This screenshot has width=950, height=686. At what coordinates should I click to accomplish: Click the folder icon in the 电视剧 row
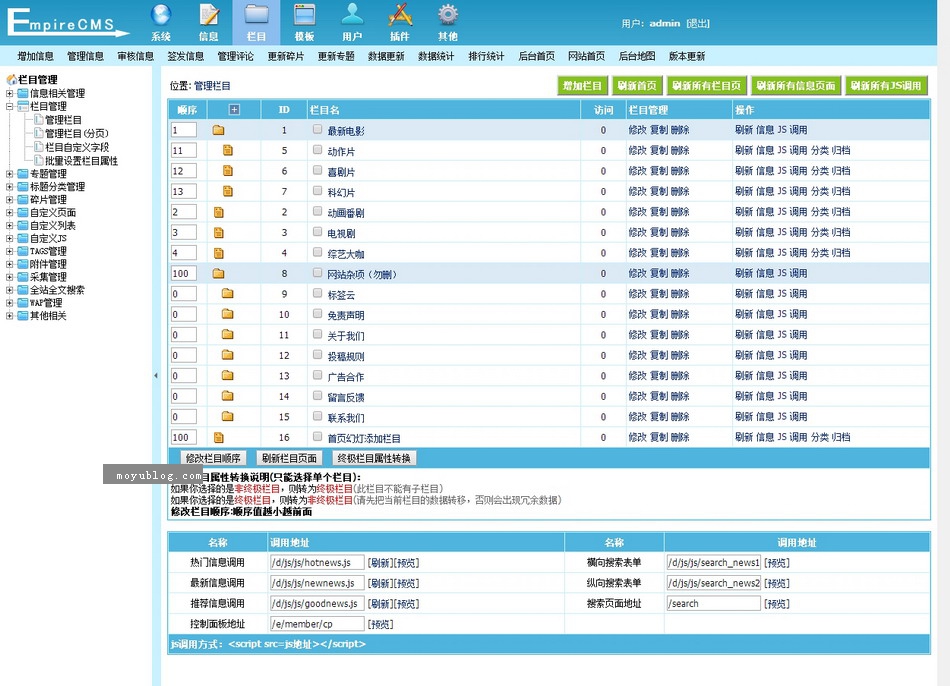[219, 233]
